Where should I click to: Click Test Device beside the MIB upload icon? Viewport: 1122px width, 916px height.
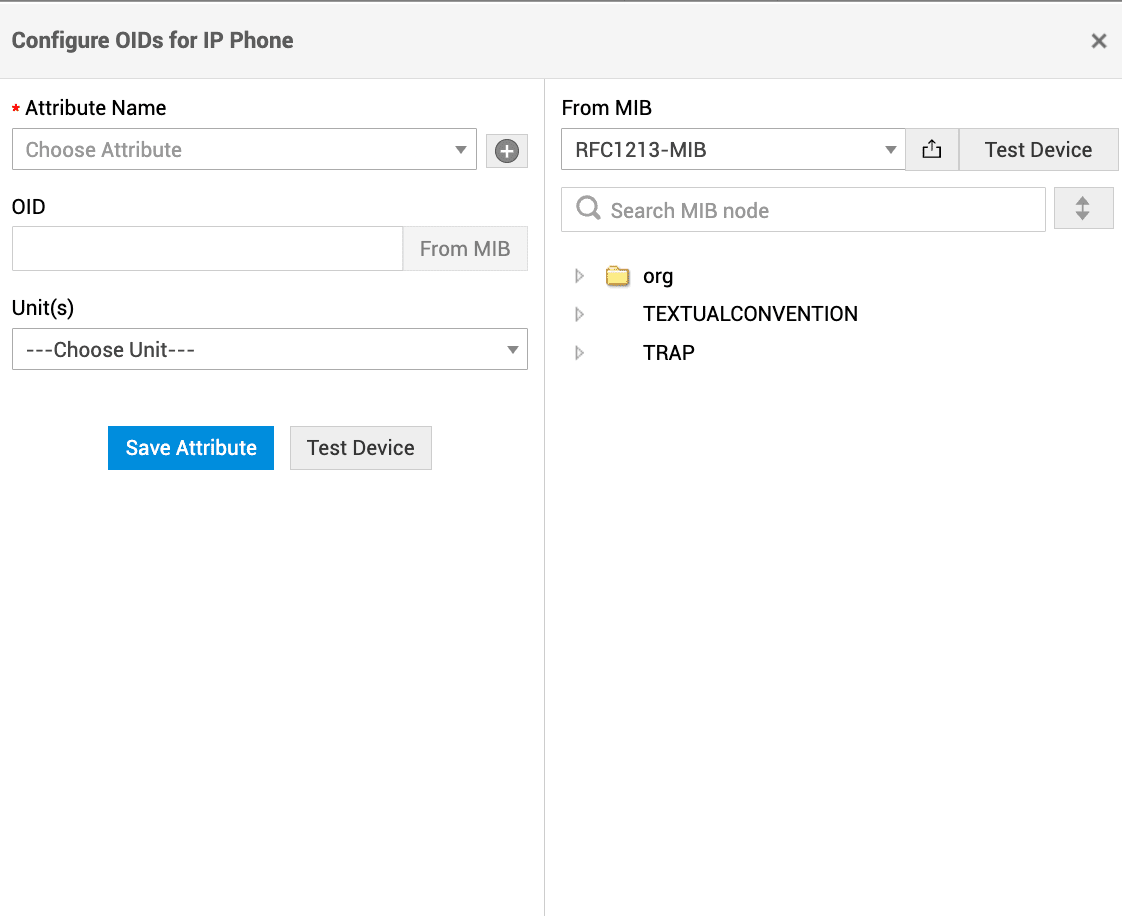[x=1038, y=150]
